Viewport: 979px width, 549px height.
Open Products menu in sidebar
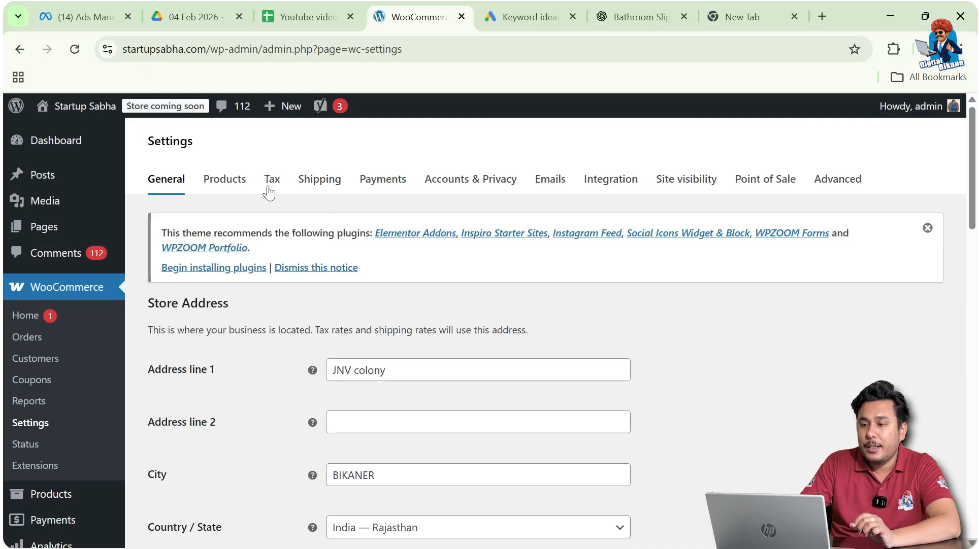[x=51, y=494]
